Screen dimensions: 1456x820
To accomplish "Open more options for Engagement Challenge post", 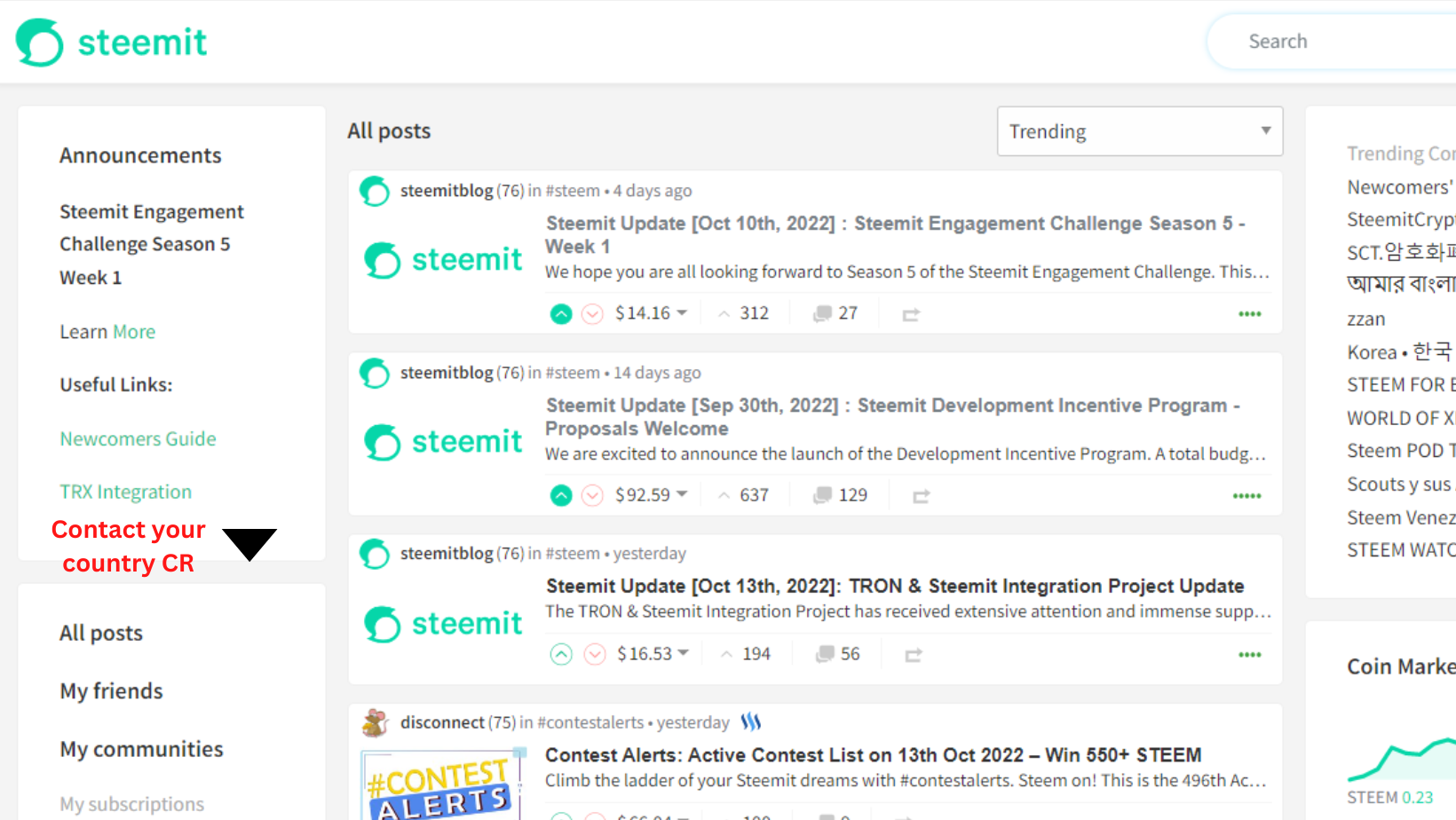I will (x=1250, y=314).
